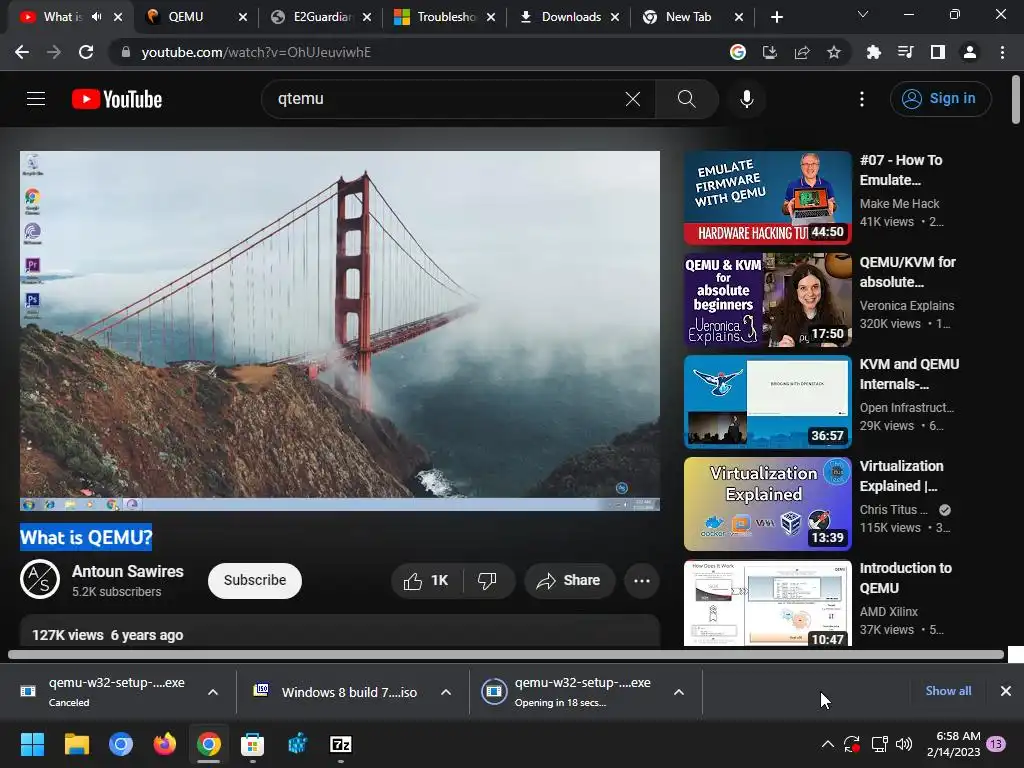Viewport: 1024px width, 768px height.
Task: Open the Antoun Sawires channel name link
Action: (127, 571)
